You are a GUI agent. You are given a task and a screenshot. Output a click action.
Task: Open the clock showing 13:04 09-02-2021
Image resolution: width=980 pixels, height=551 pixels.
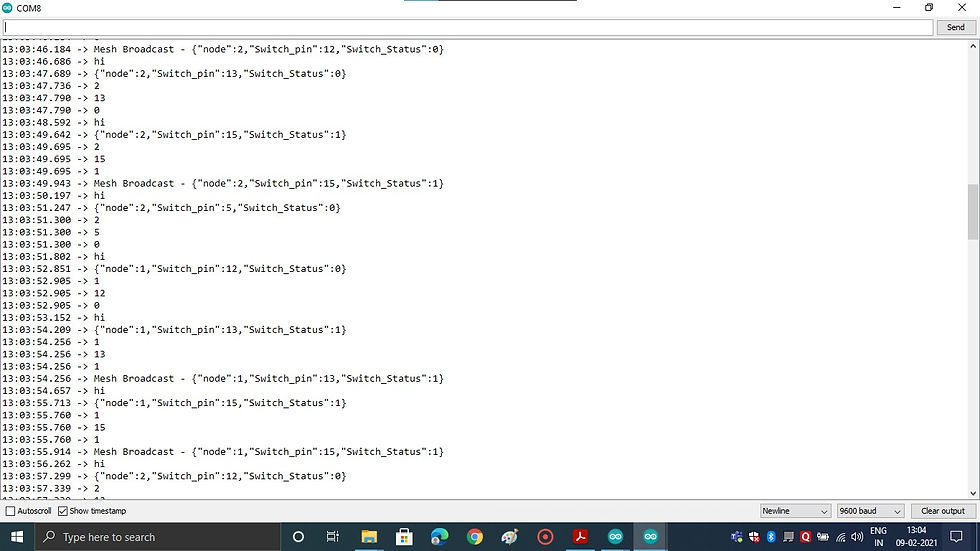click(x=916, y=537)
